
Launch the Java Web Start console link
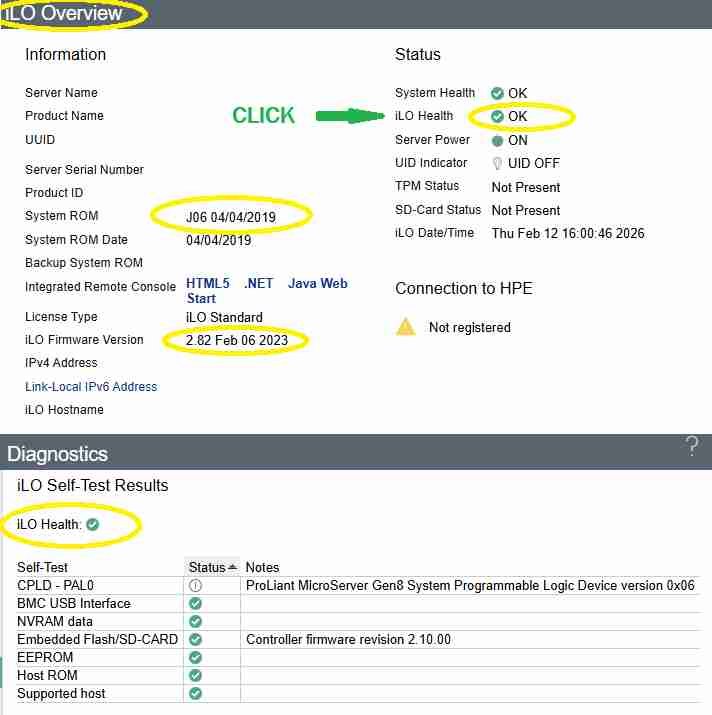pos(267,290)
